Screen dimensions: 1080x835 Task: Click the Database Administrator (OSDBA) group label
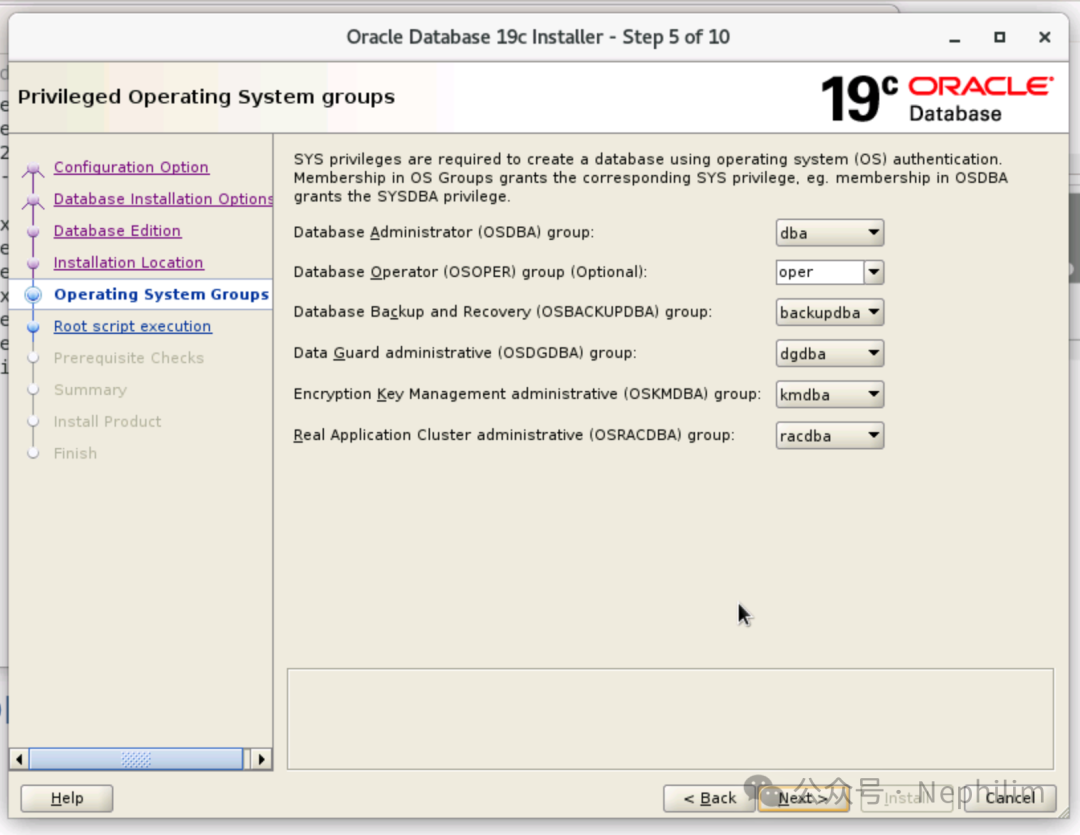point(444,232)
